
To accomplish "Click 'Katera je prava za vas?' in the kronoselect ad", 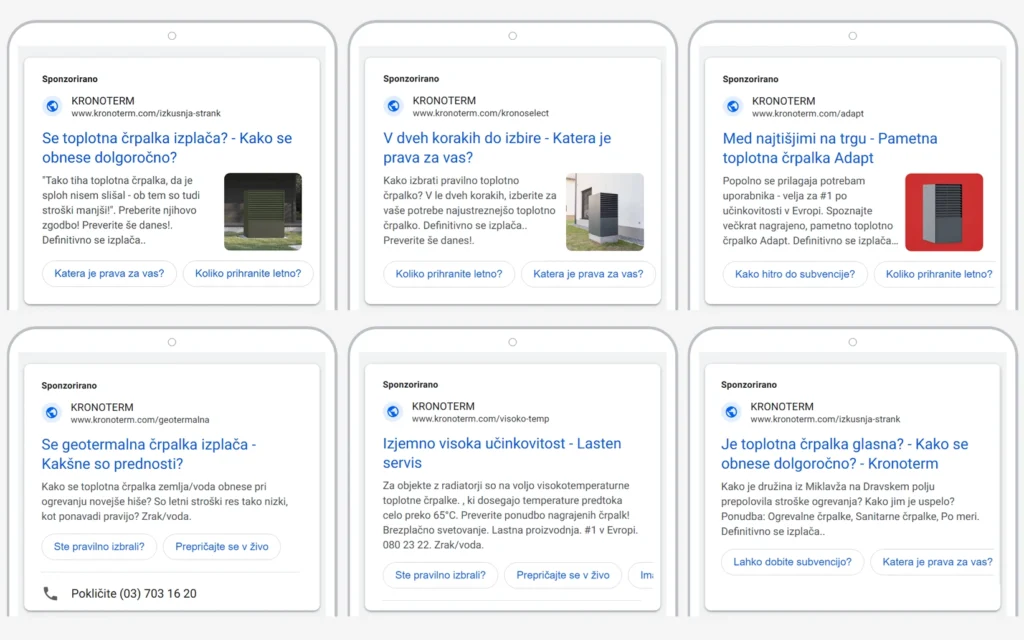I will [588, 274].
